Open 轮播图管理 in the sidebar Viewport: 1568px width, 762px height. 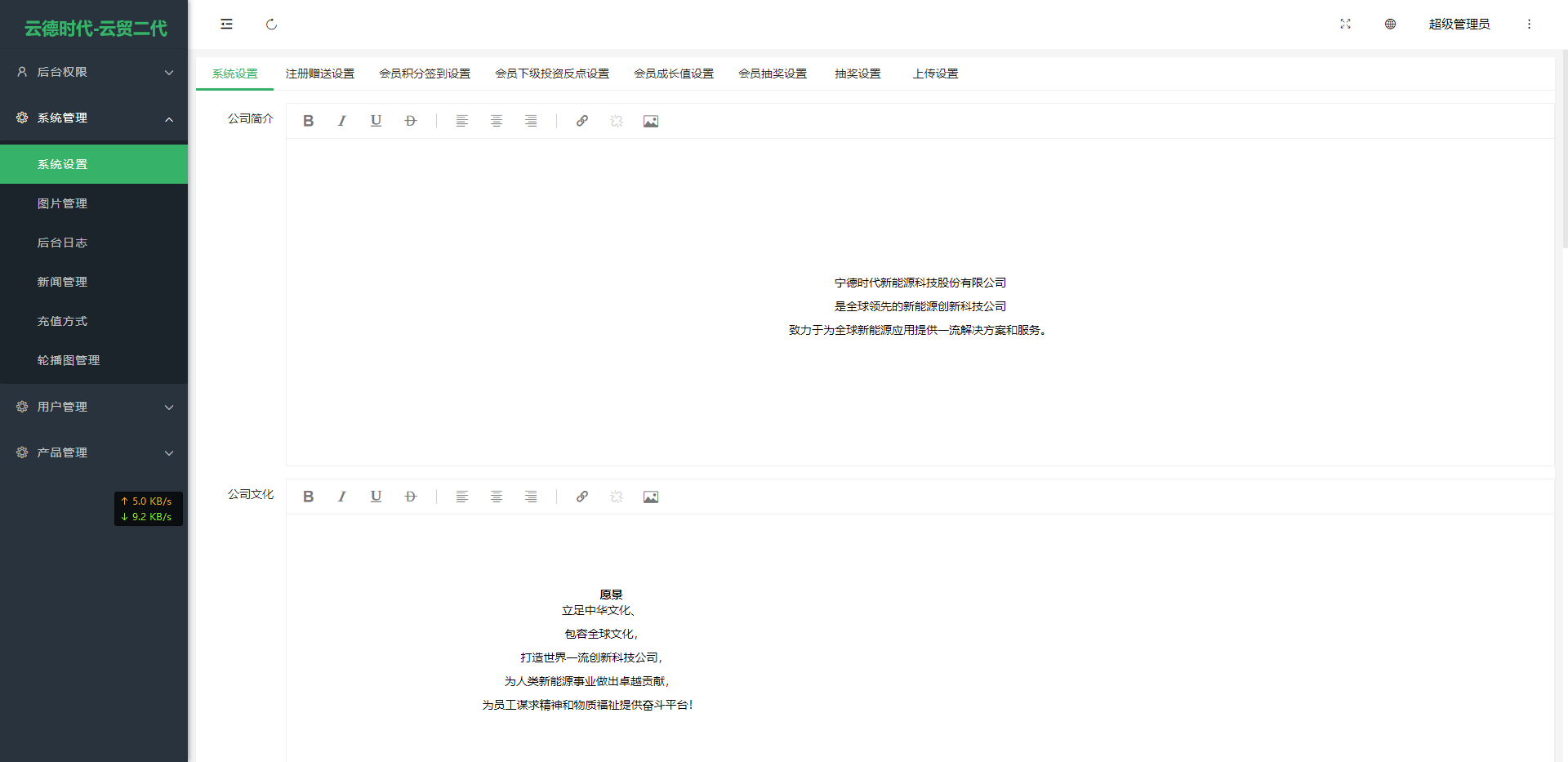(94, 360)
